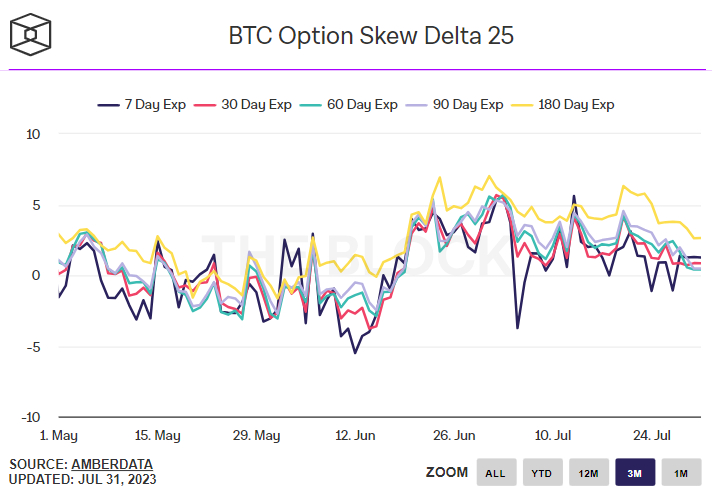Click the yellow 180 Day legend line swatch
The height and width of the screenshot is (492, 712).
click(522, 105)
